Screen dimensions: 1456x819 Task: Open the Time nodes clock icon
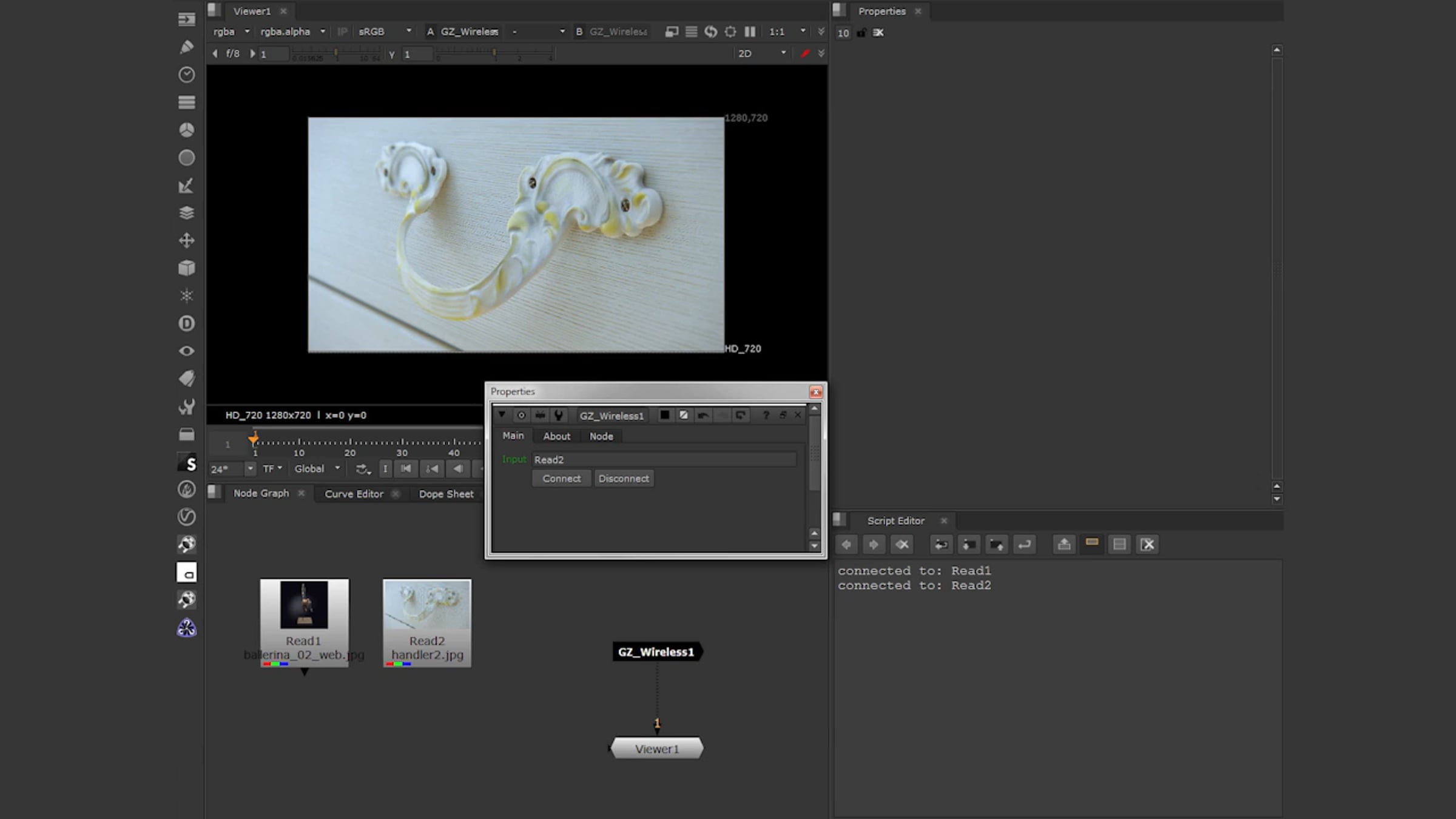coord(186,75)
